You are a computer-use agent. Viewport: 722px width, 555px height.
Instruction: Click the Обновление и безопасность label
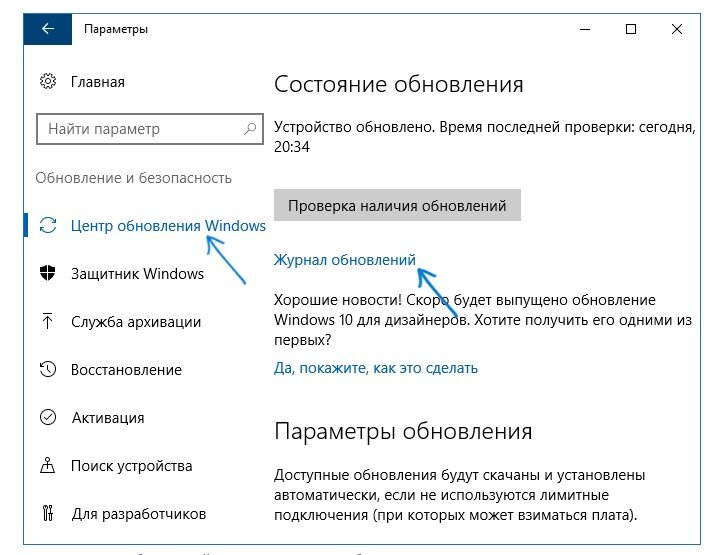[x=134, y=178]
